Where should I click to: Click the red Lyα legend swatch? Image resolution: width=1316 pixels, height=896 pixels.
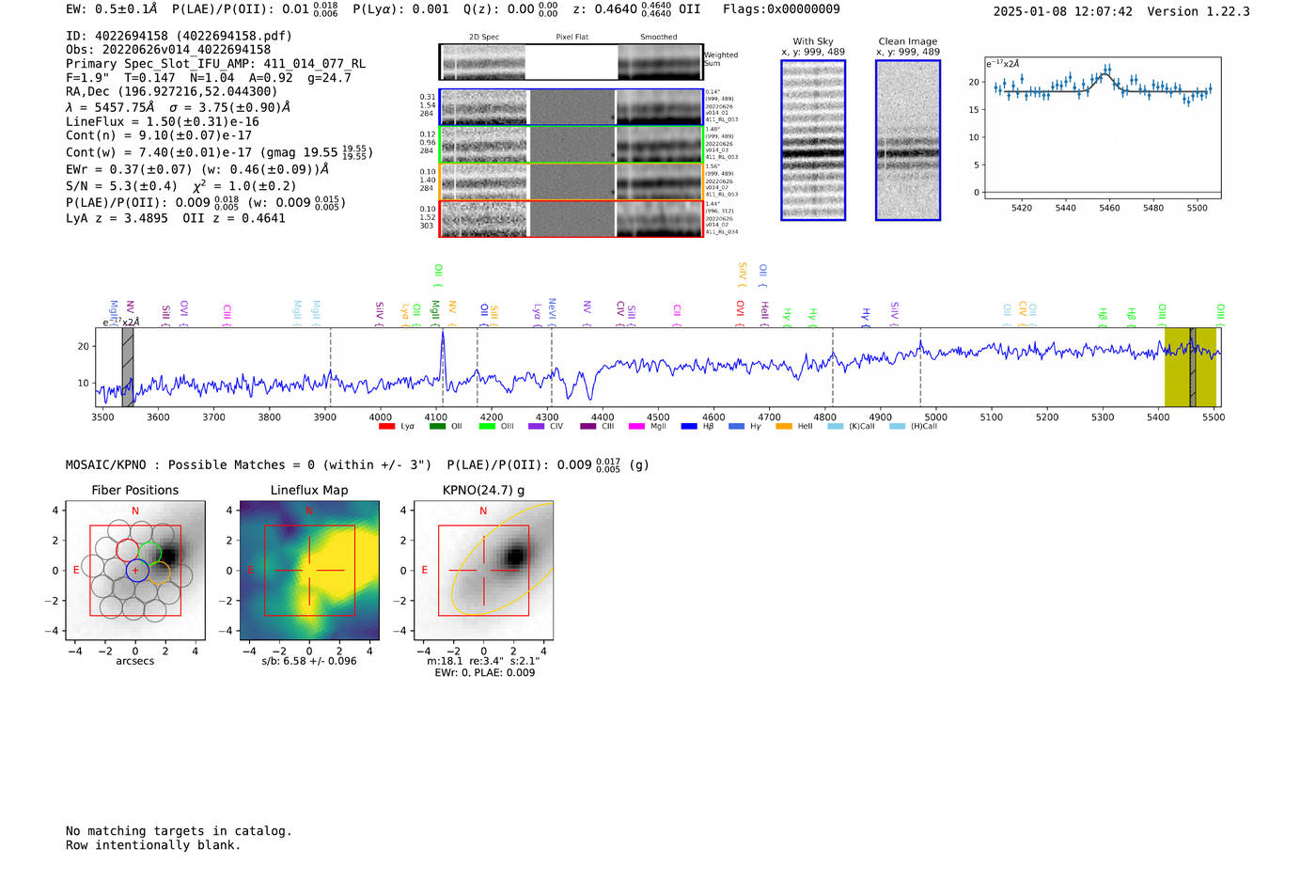click(386, 427)
